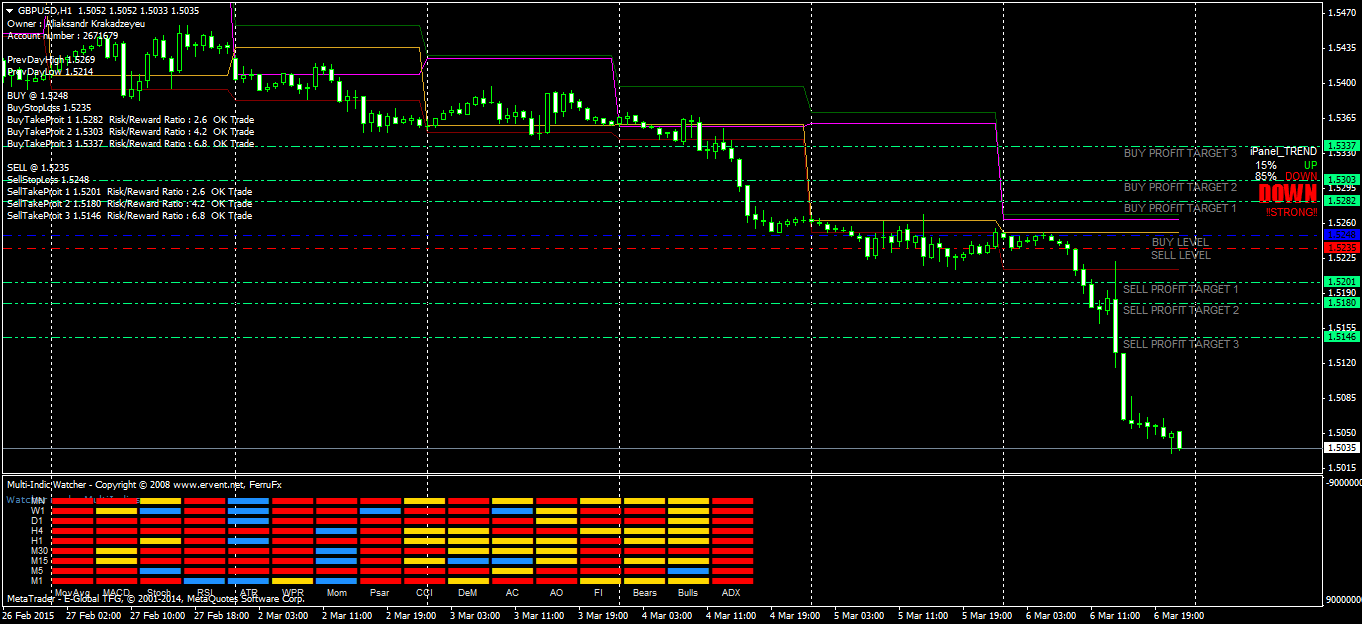1362x624 pixels.
Task: Click the current price 1.5035 axis label
Action: coord(1340,448)
